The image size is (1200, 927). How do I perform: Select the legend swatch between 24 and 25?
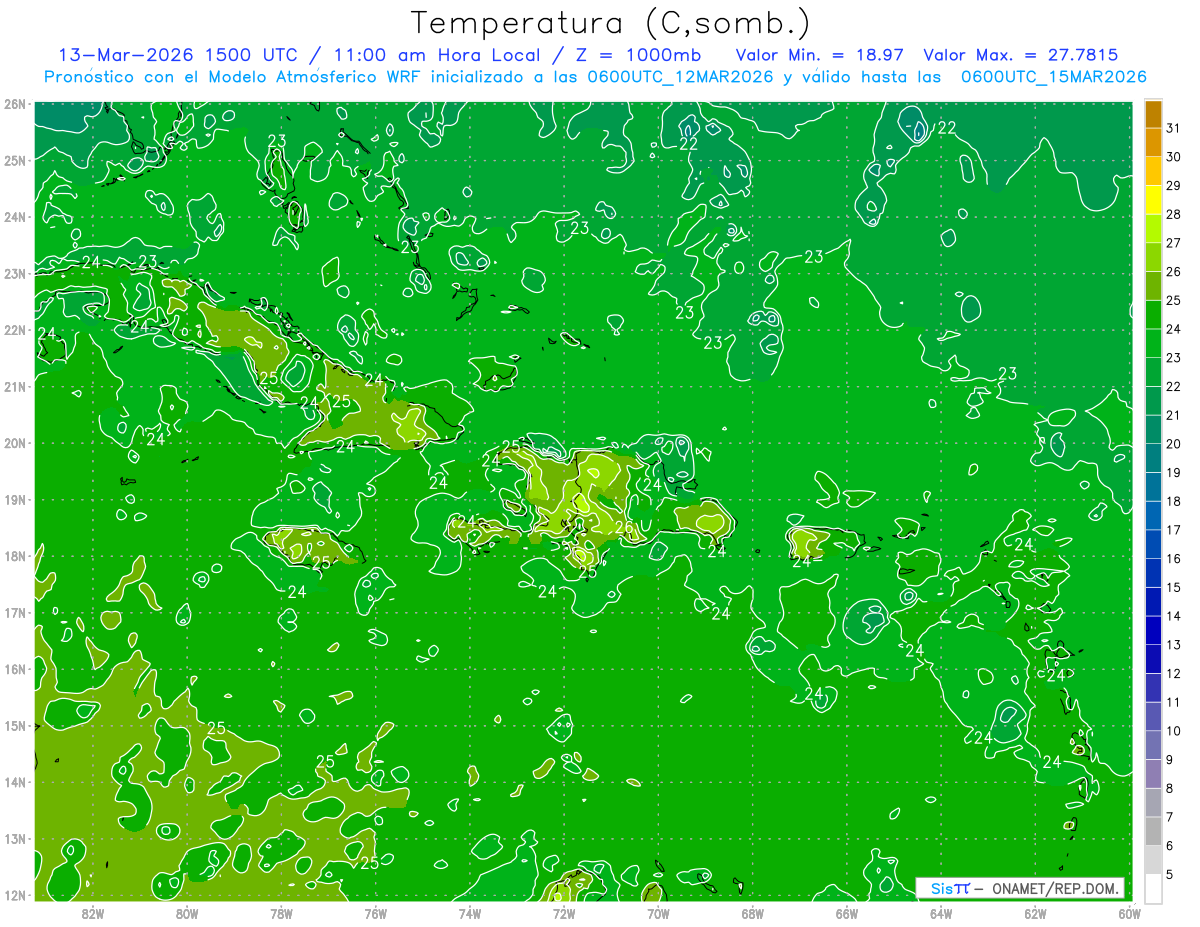(x=1153, y=315)
